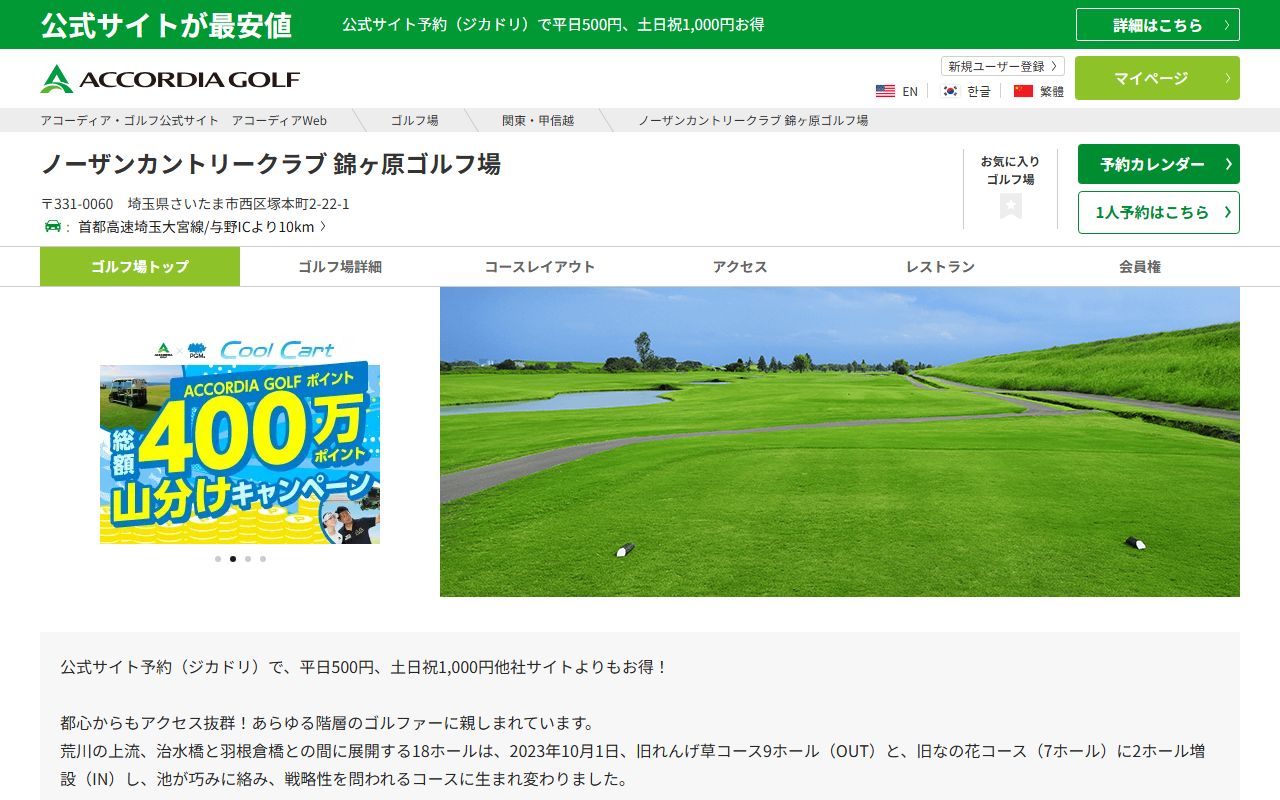Switch language to 한글
Viewport: 1280px width, 800px height.
coord(979,91)
